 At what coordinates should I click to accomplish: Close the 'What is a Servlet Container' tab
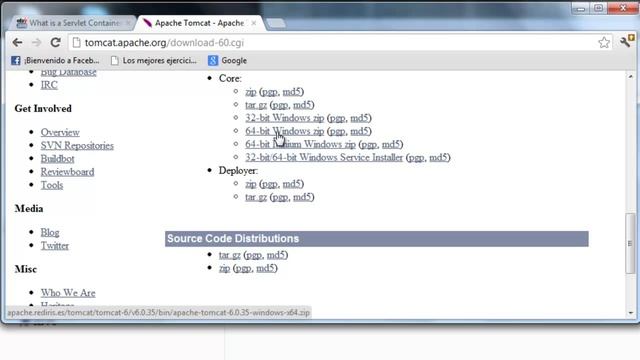pyautogui.click(x=128, y=23)
